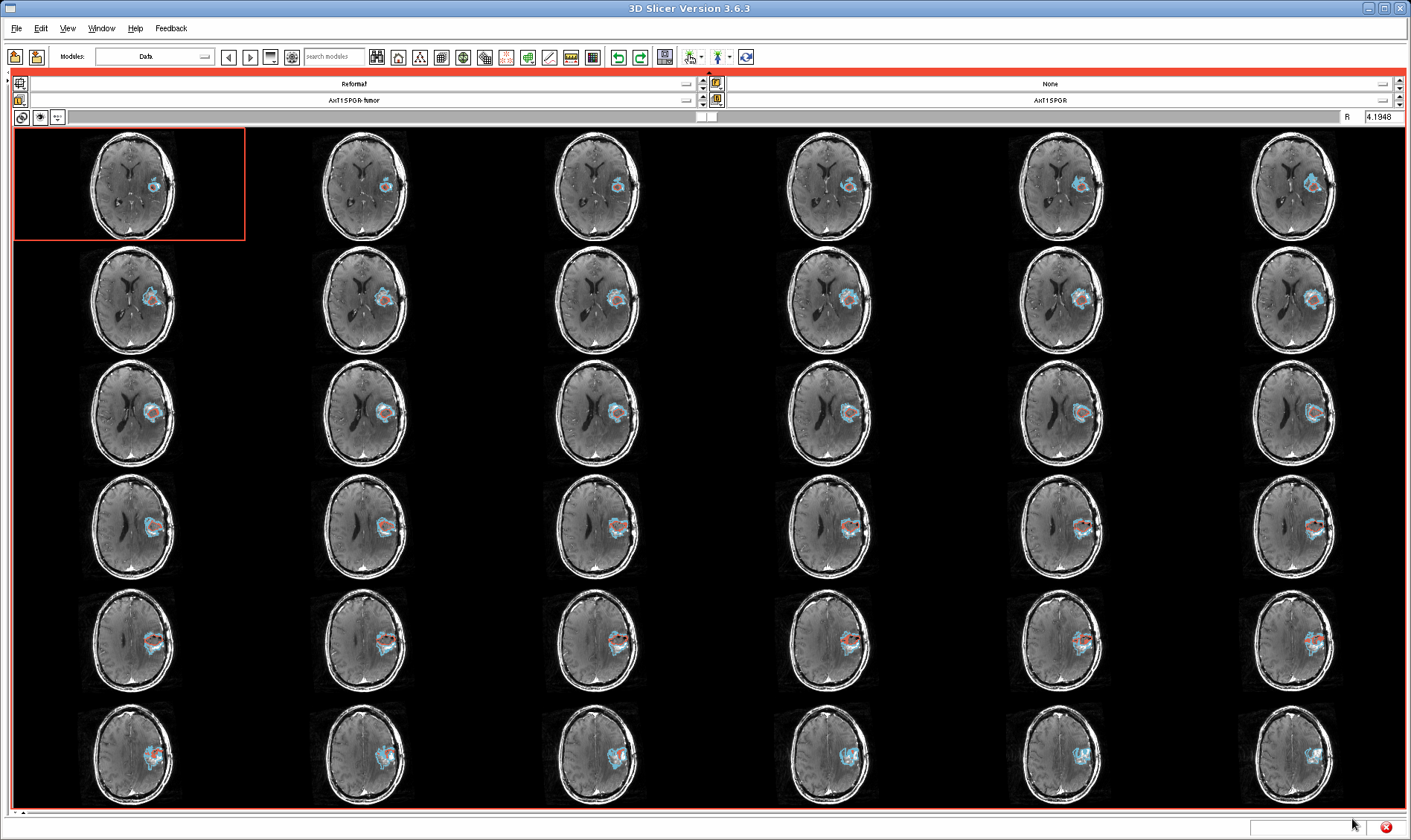Click the binoculars module search icon

click(377, 57)
